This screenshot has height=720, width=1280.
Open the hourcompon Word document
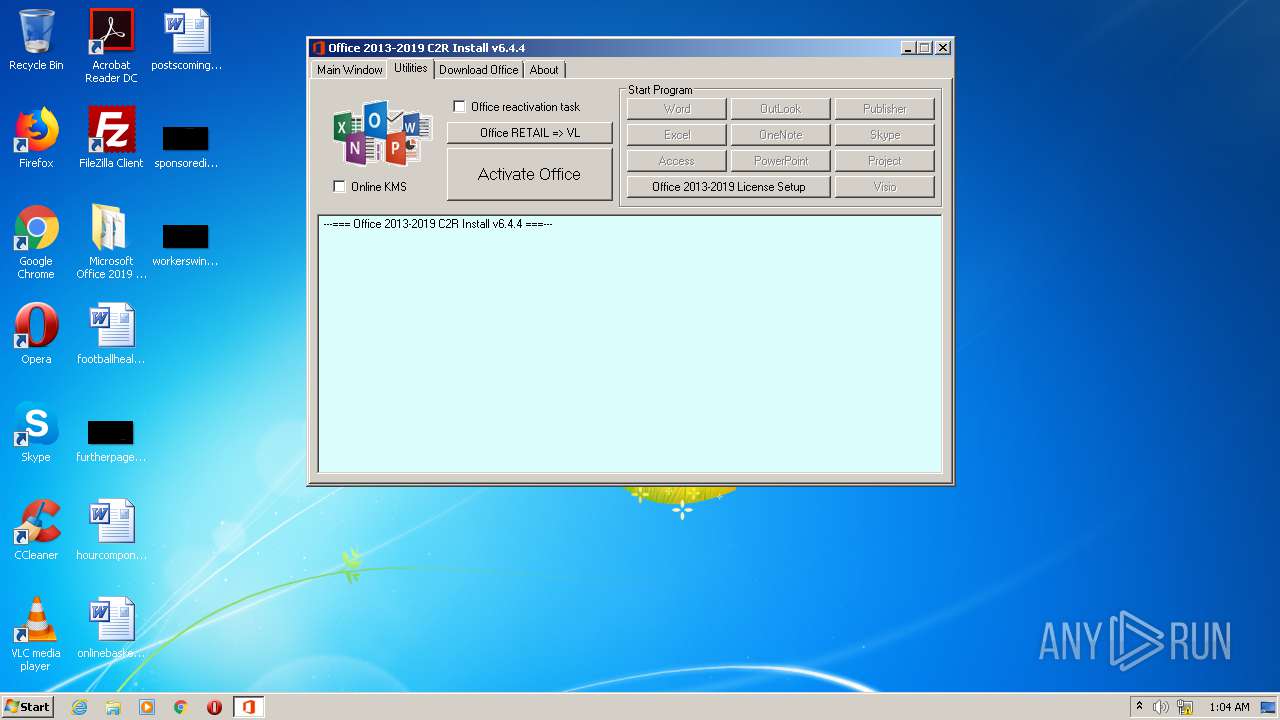111,531
